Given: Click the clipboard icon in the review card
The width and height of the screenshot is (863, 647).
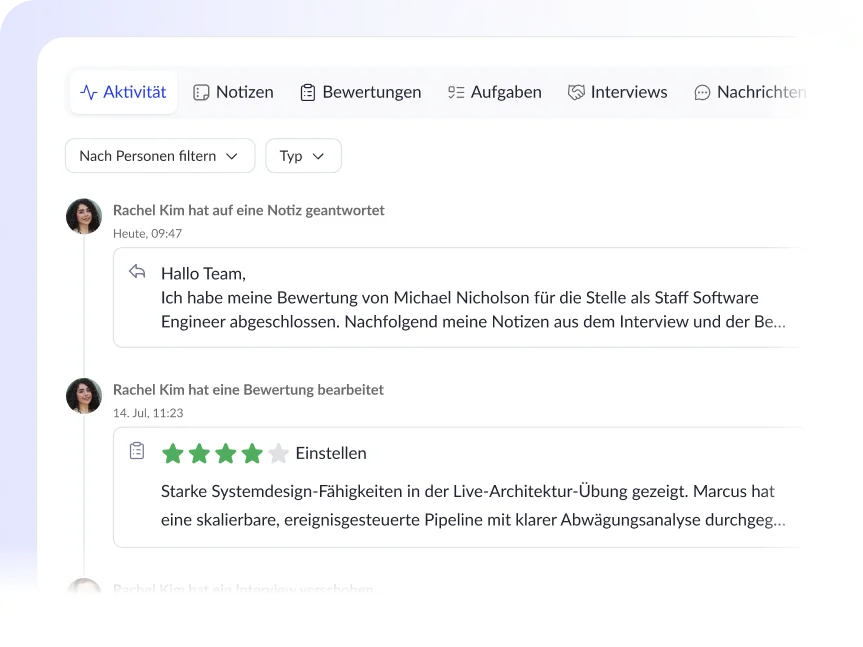Looking at the screenshot, I should click(137, 451).
